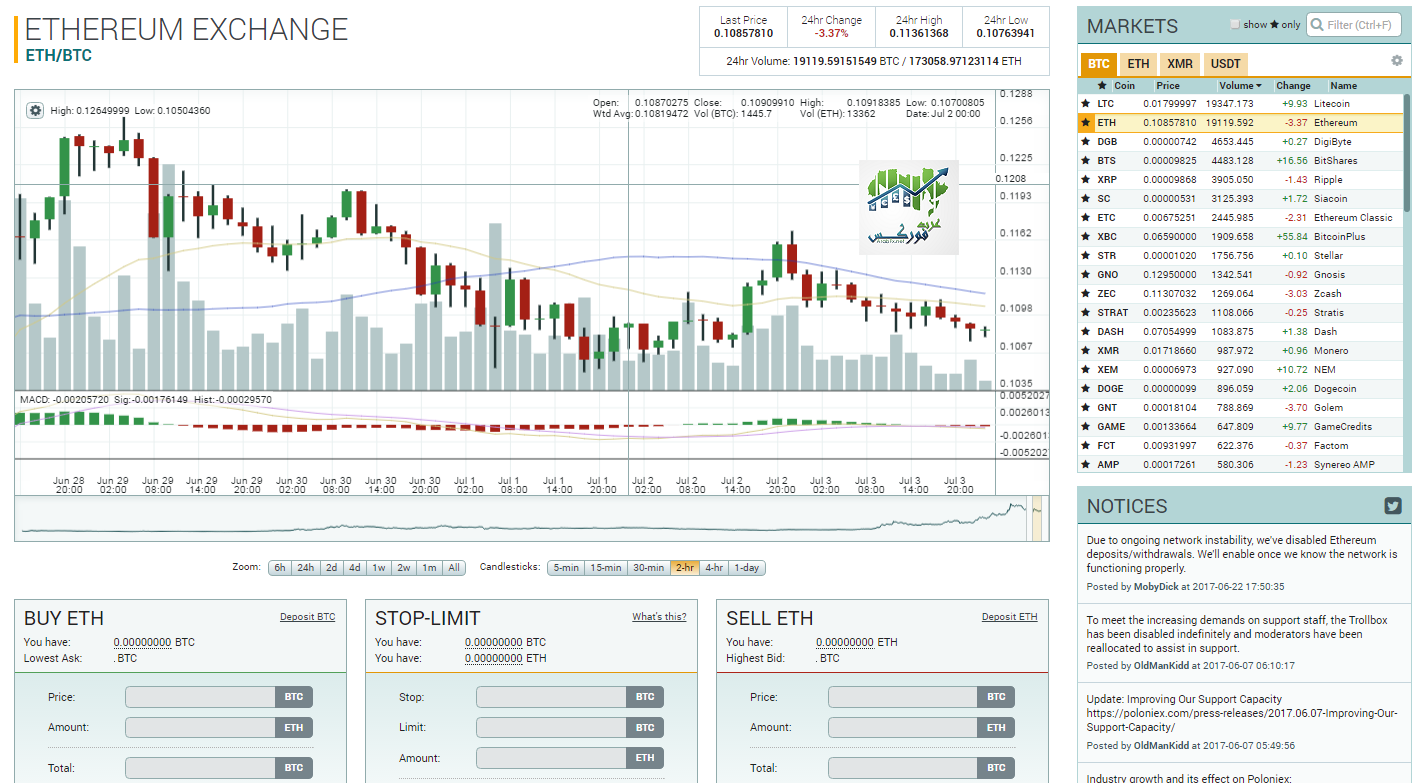Focus Sell ETH Amount input field
Screen dimensions: 1416x783
[902, 728]
